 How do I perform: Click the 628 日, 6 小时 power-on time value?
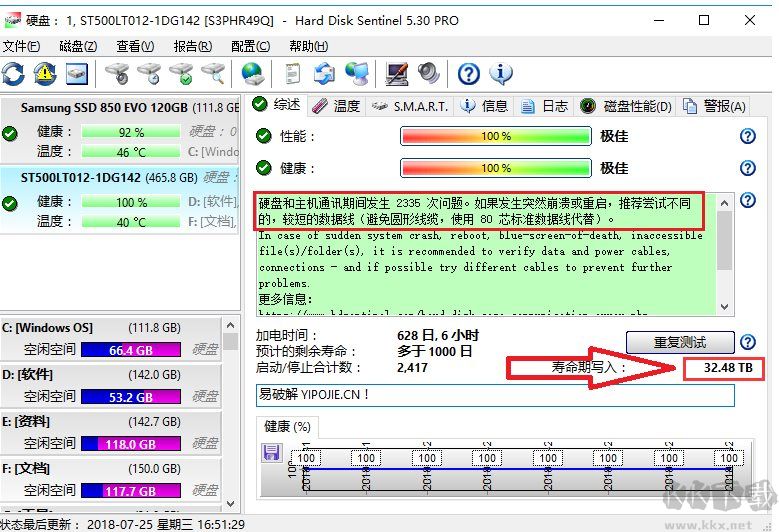438,335
